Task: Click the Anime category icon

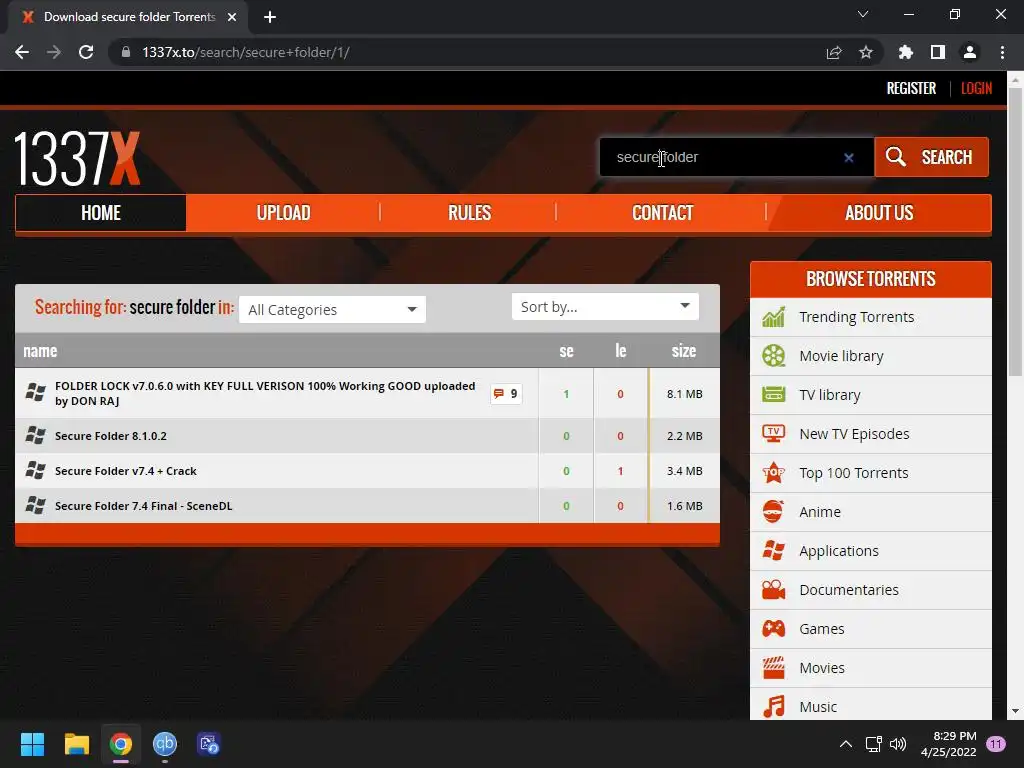Action: (773, 511)
